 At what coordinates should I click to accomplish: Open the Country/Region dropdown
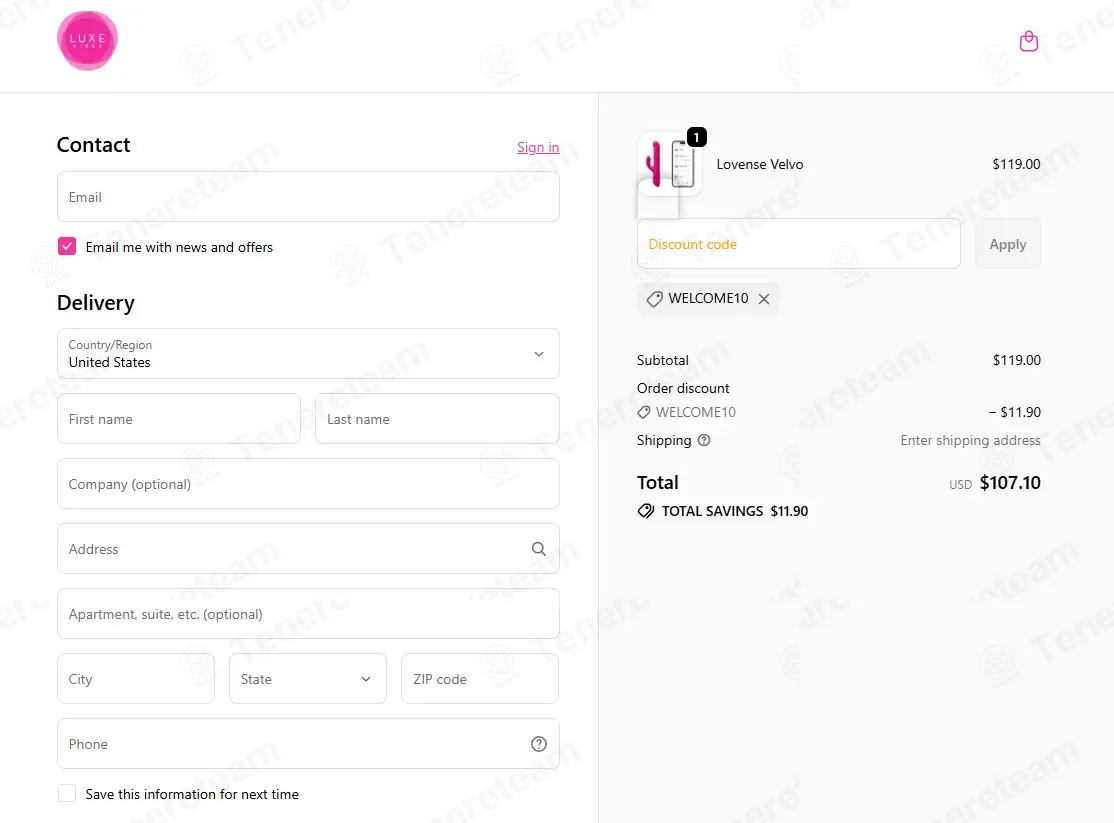click(x=308, y=353)
